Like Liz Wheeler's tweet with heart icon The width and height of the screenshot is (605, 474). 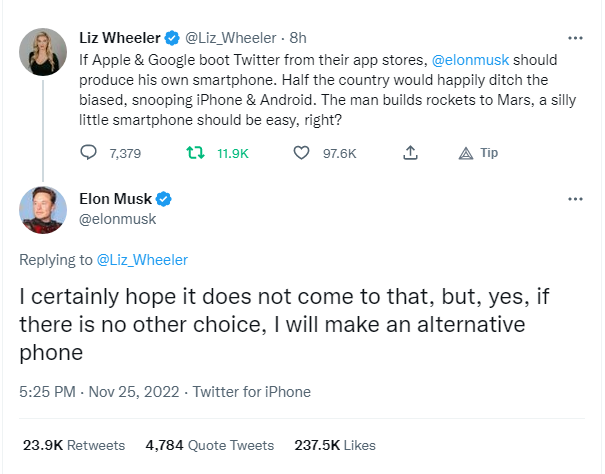click(301, 153)
